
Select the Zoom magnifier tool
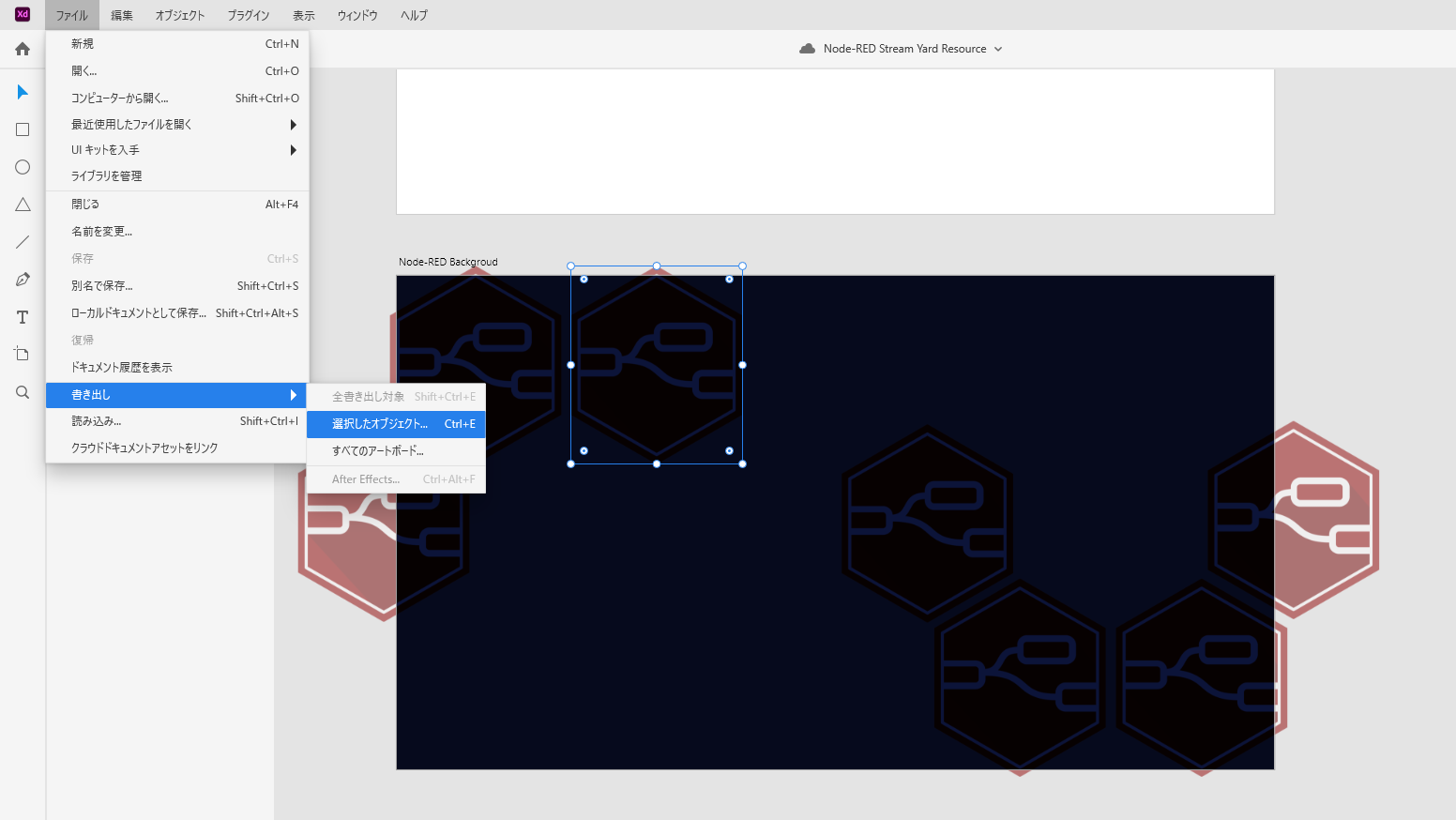[23, 392]
